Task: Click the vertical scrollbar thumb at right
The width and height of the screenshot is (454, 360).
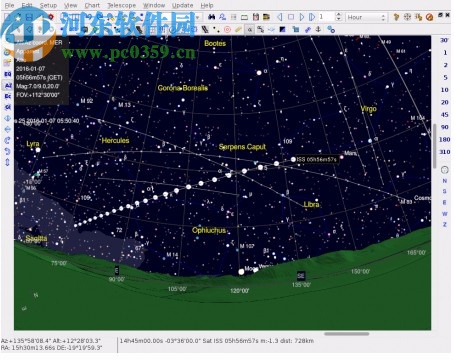Action: coord(434,146)
